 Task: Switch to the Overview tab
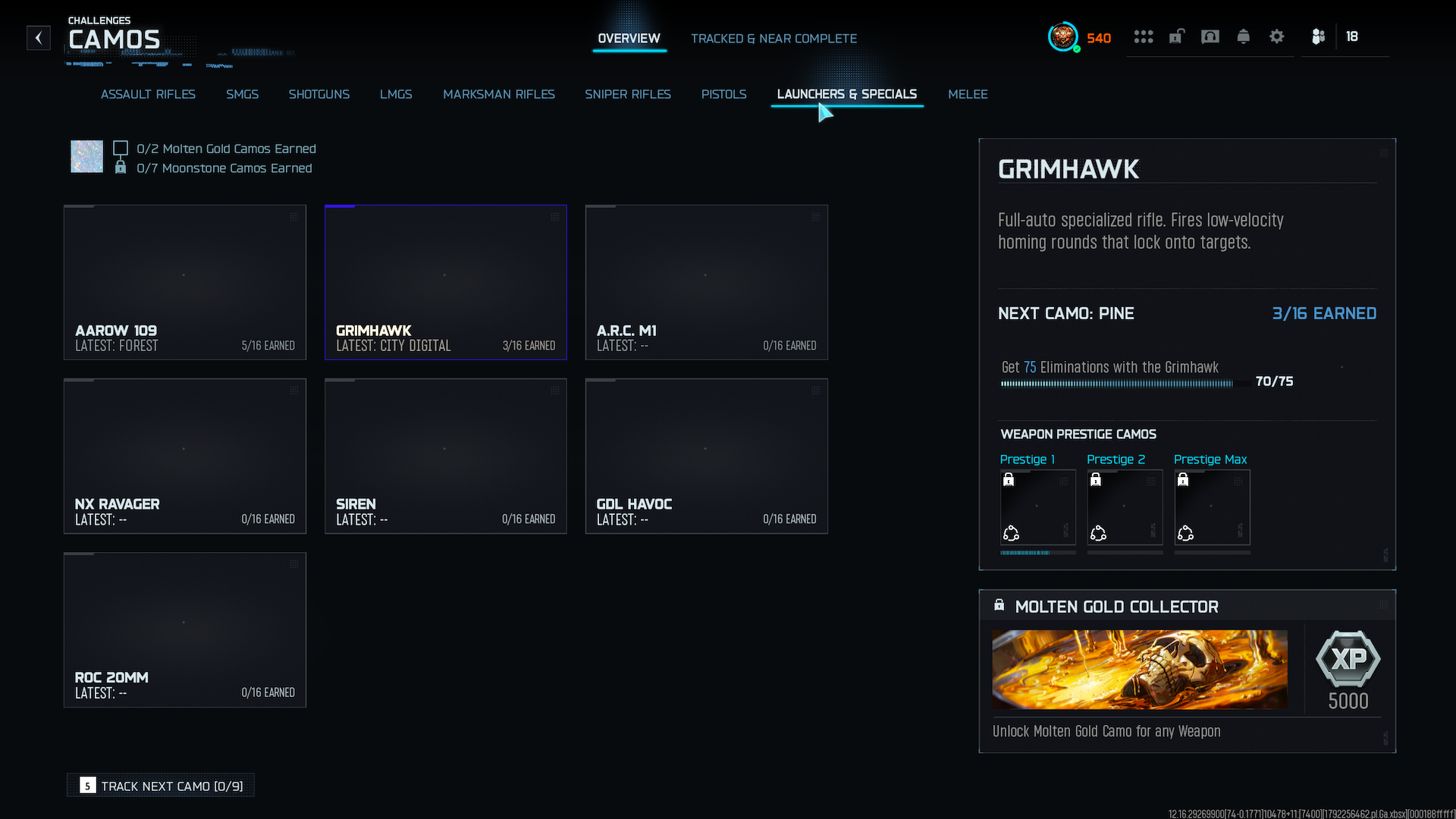(629, 39)
